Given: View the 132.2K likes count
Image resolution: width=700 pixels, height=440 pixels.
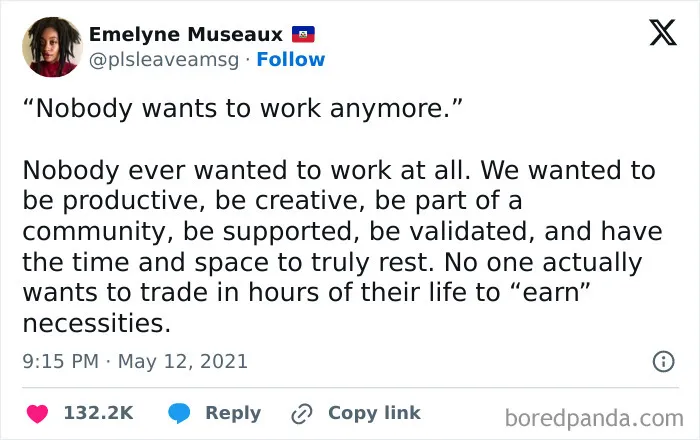Looking at the screenshot, I should 98,413.
